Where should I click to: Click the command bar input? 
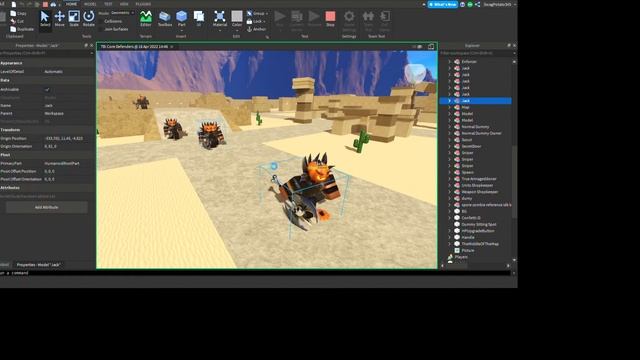tap(255, 273)
